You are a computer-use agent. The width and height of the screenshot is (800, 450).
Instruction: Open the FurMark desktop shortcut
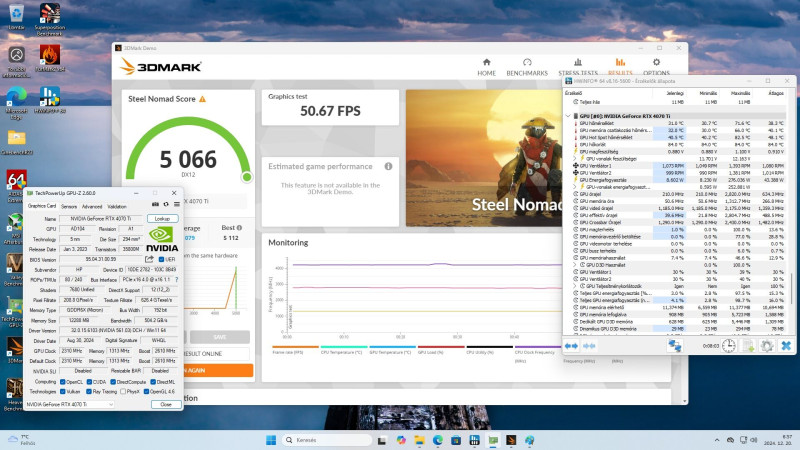[x=49, y=58]
